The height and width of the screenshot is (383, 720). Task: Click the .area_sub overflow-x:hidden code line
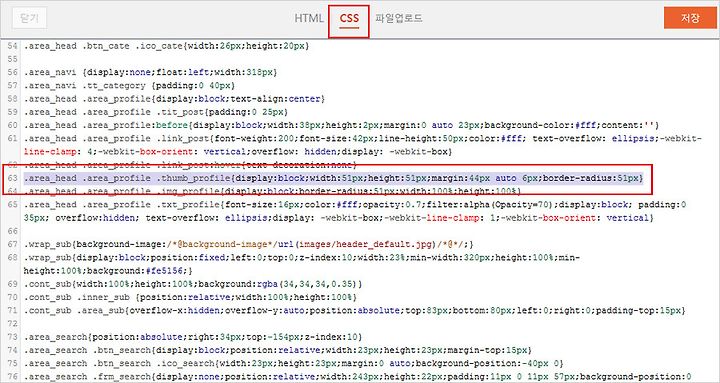[354, 310]
